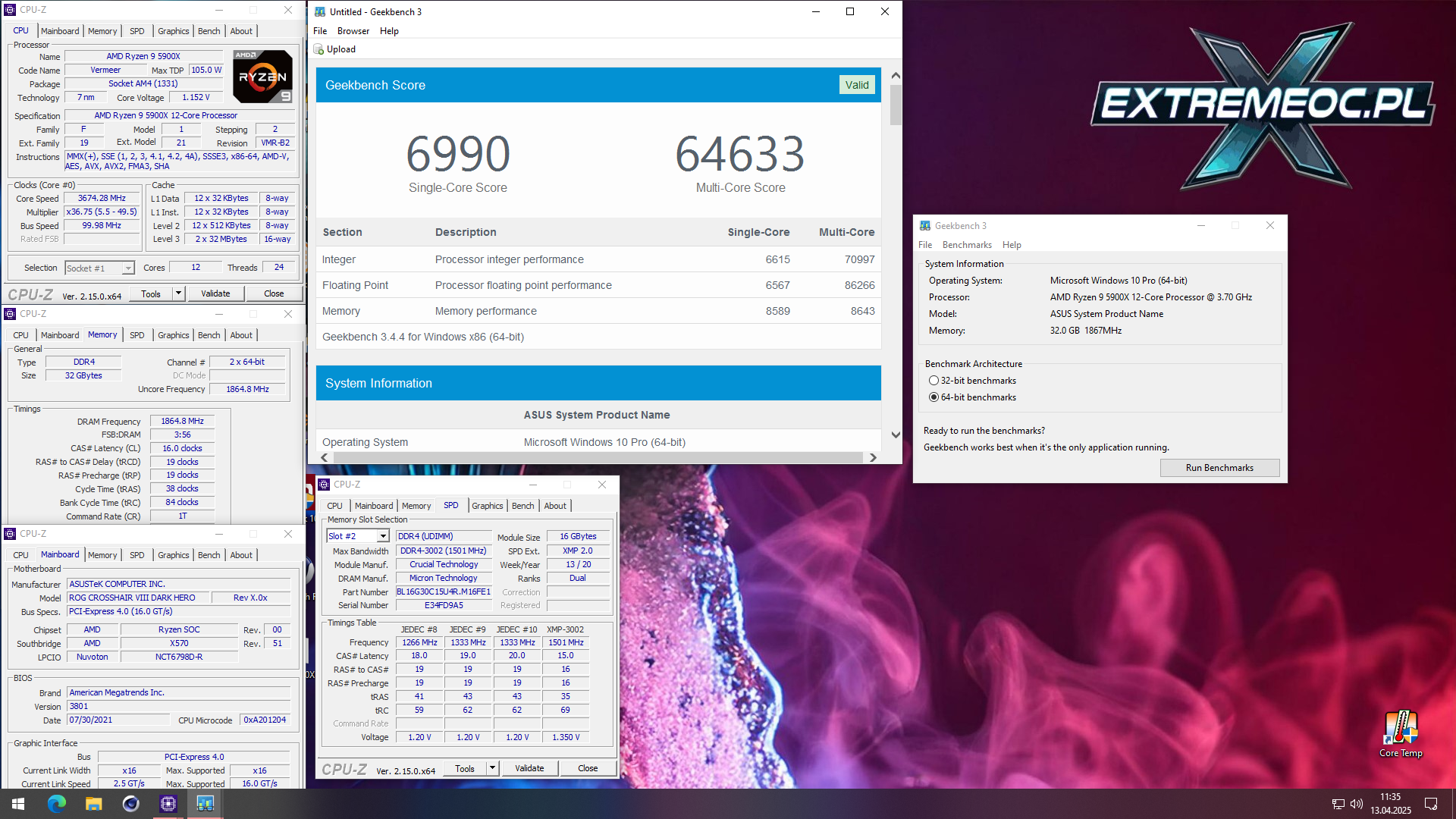Viewport: 1456px width, 819px height.
Task: Launch Microsoft Edge from taskbar
Action: point(56,803)
